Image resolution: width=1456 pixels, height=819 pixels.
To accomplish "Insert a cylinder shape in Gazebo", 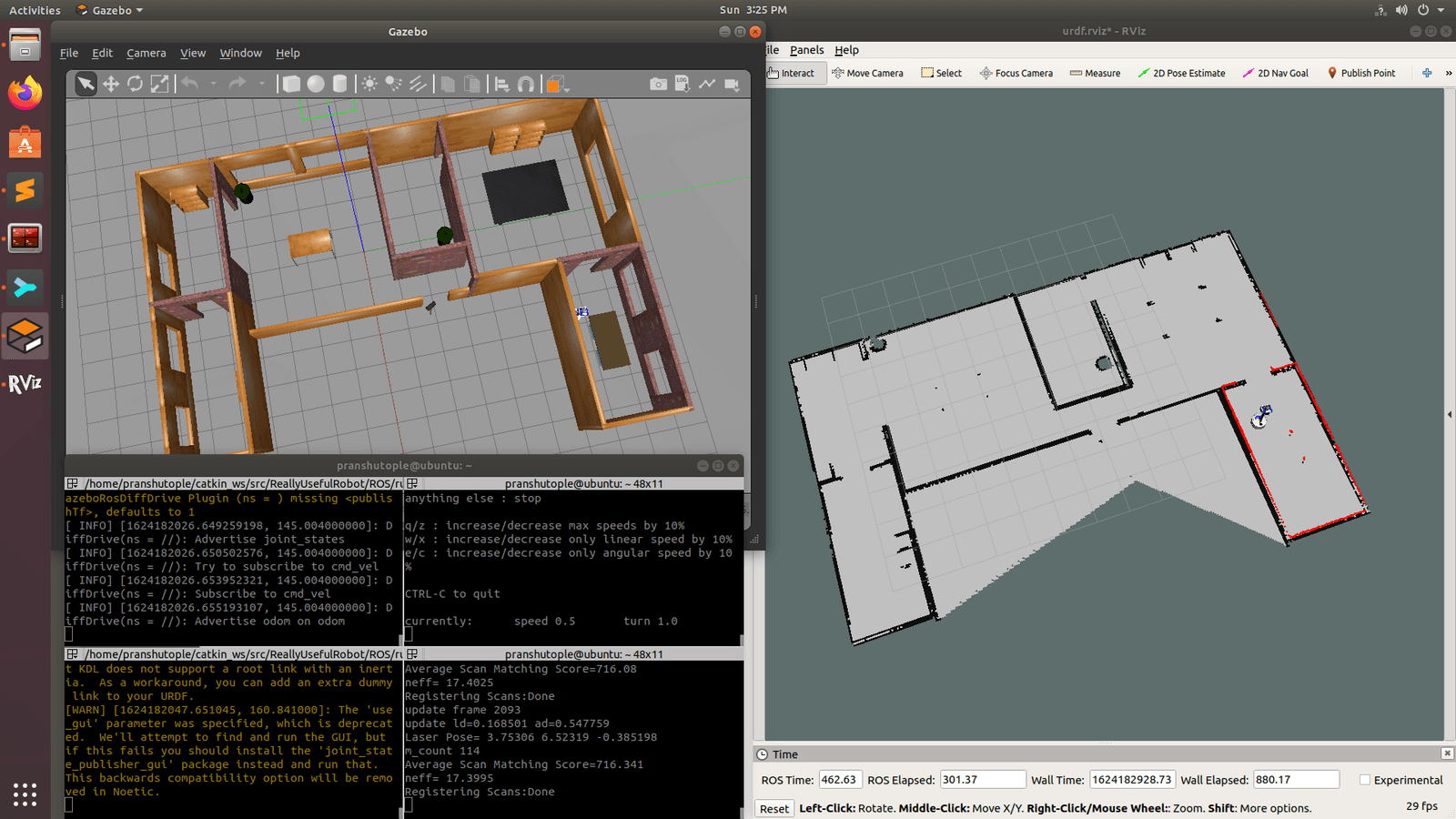I will click(339, 84).
